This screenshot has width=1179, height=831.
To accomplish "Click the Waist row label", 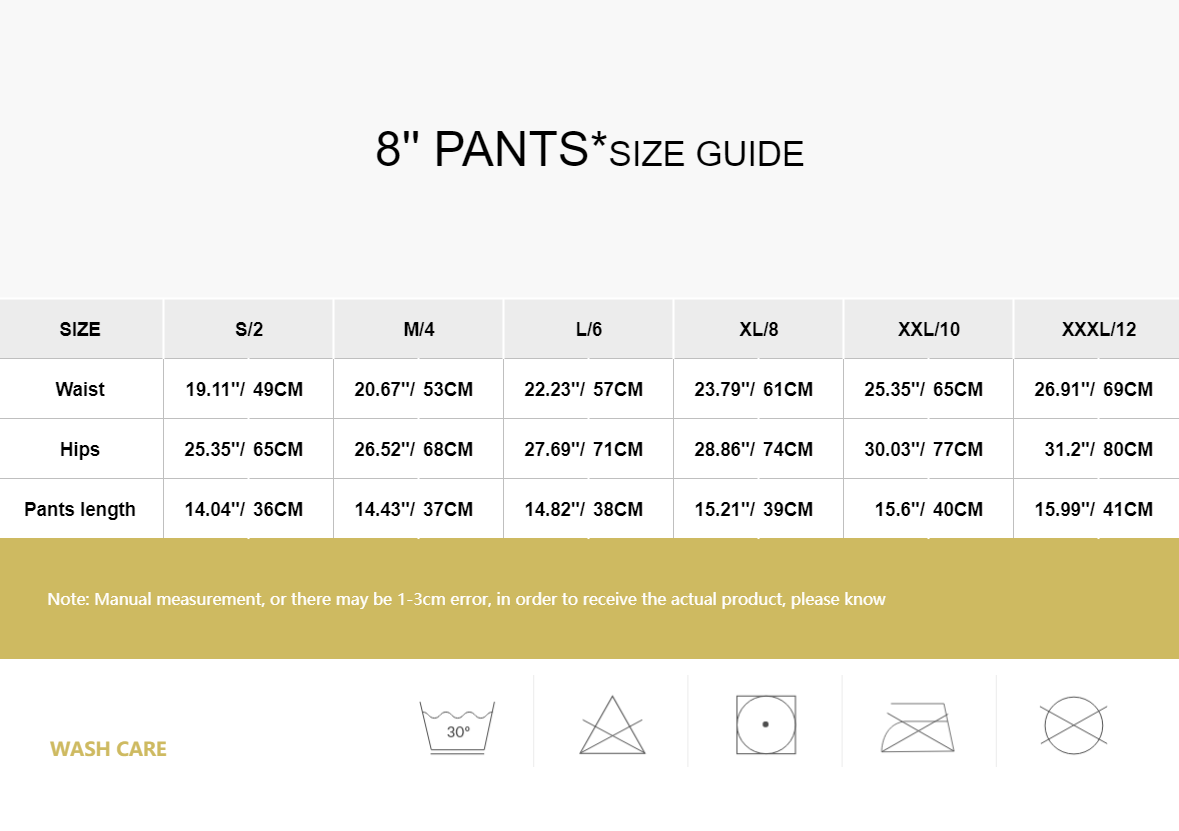I will pos(80,389).
